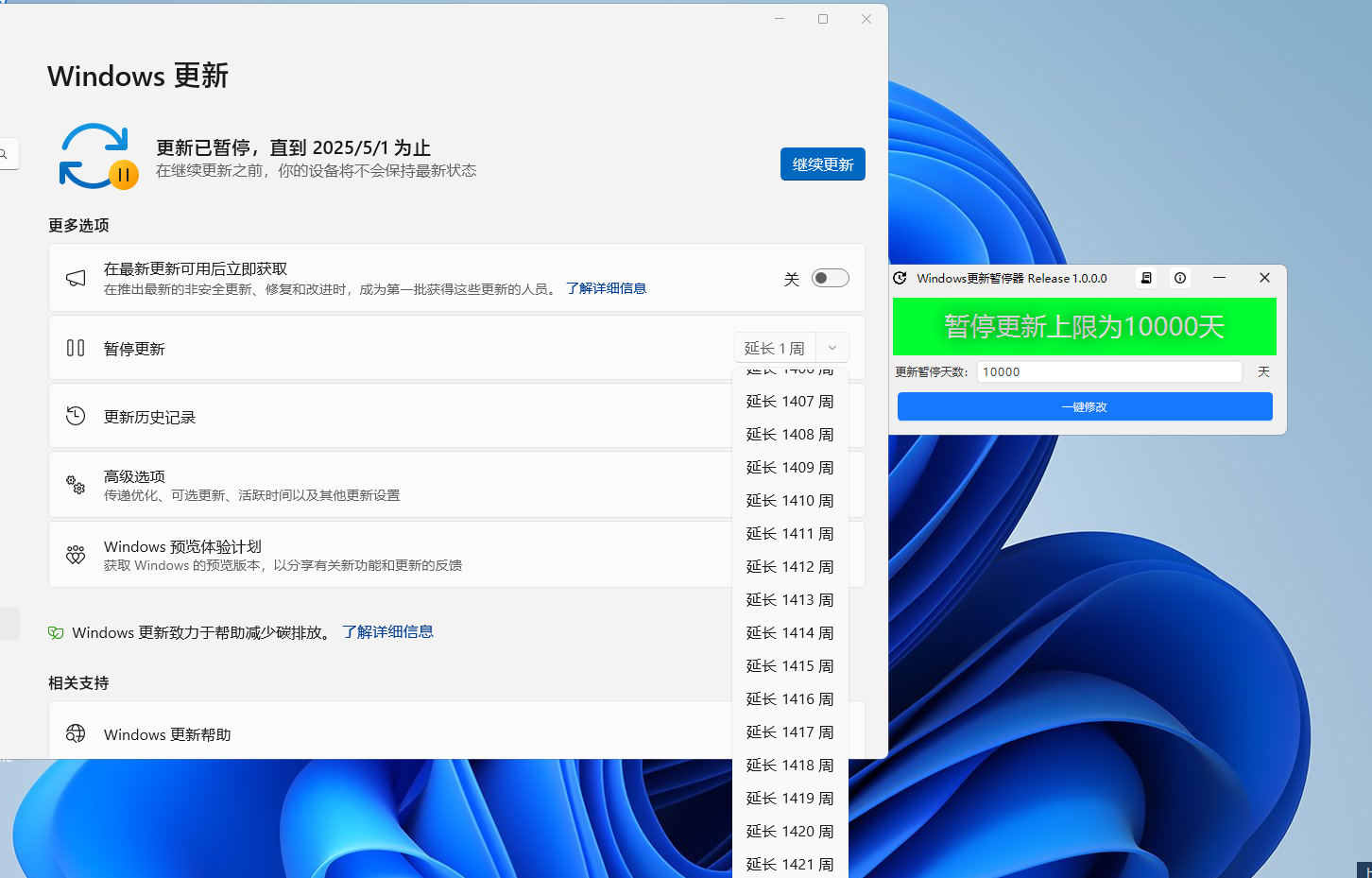Click the 更新暂停天数 input field showing 10000
The width and height of the screenshot is (1372, 878).
pyautogui.click(x=1109, y=371)
